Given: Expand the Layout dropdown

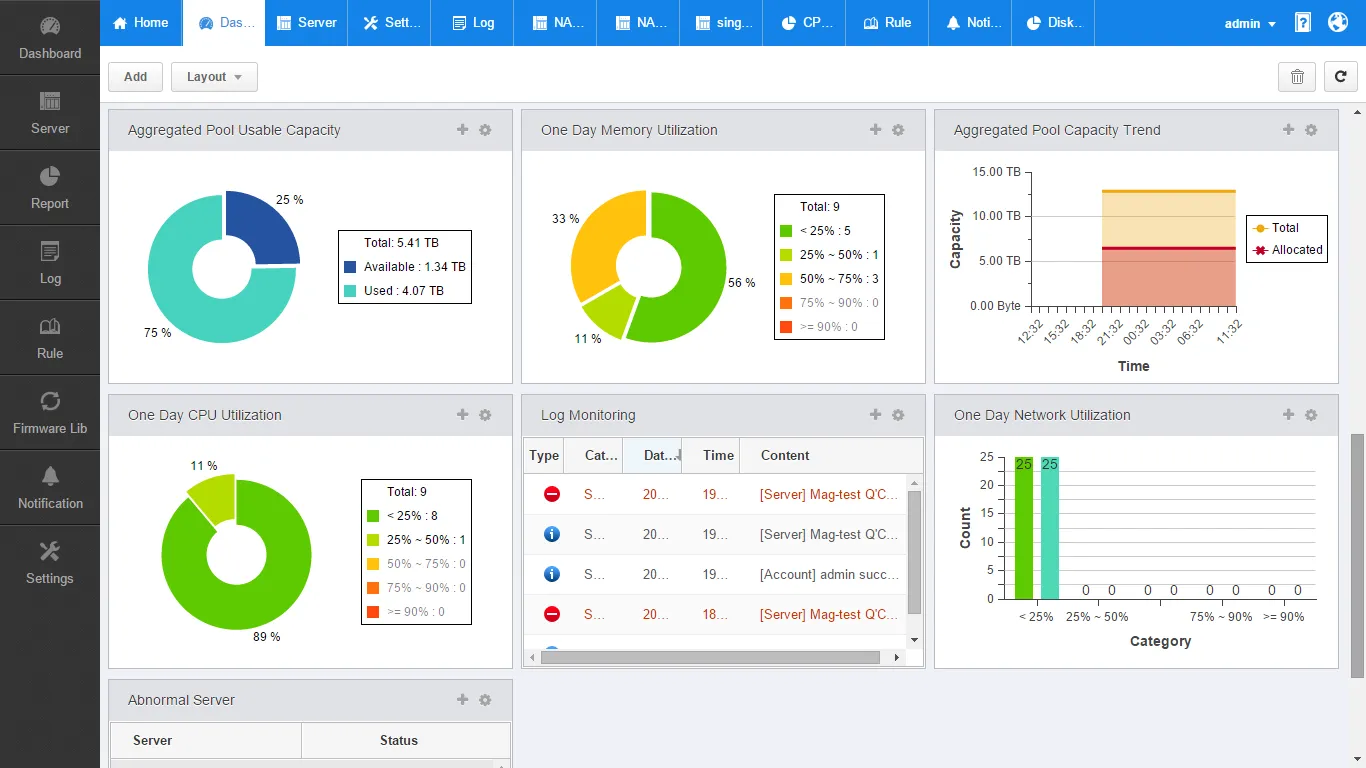Looking at the screenshot, I should [214, 77].
